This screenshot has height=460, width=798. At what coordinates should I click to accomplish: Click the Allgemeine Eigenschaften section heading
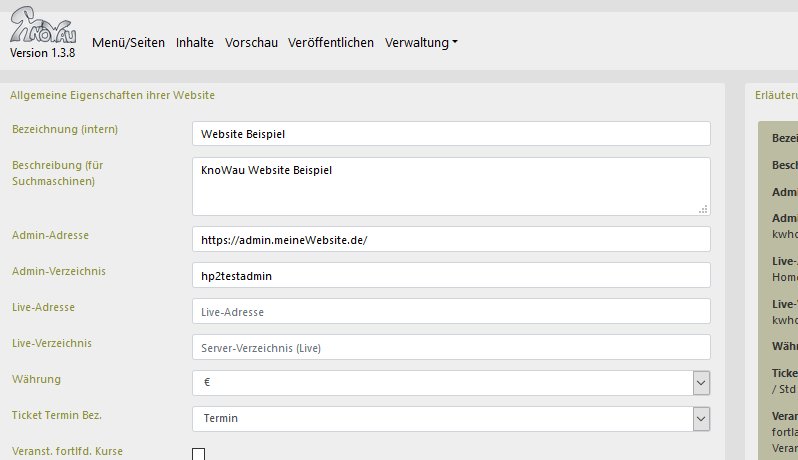click(x=112, y=96)
